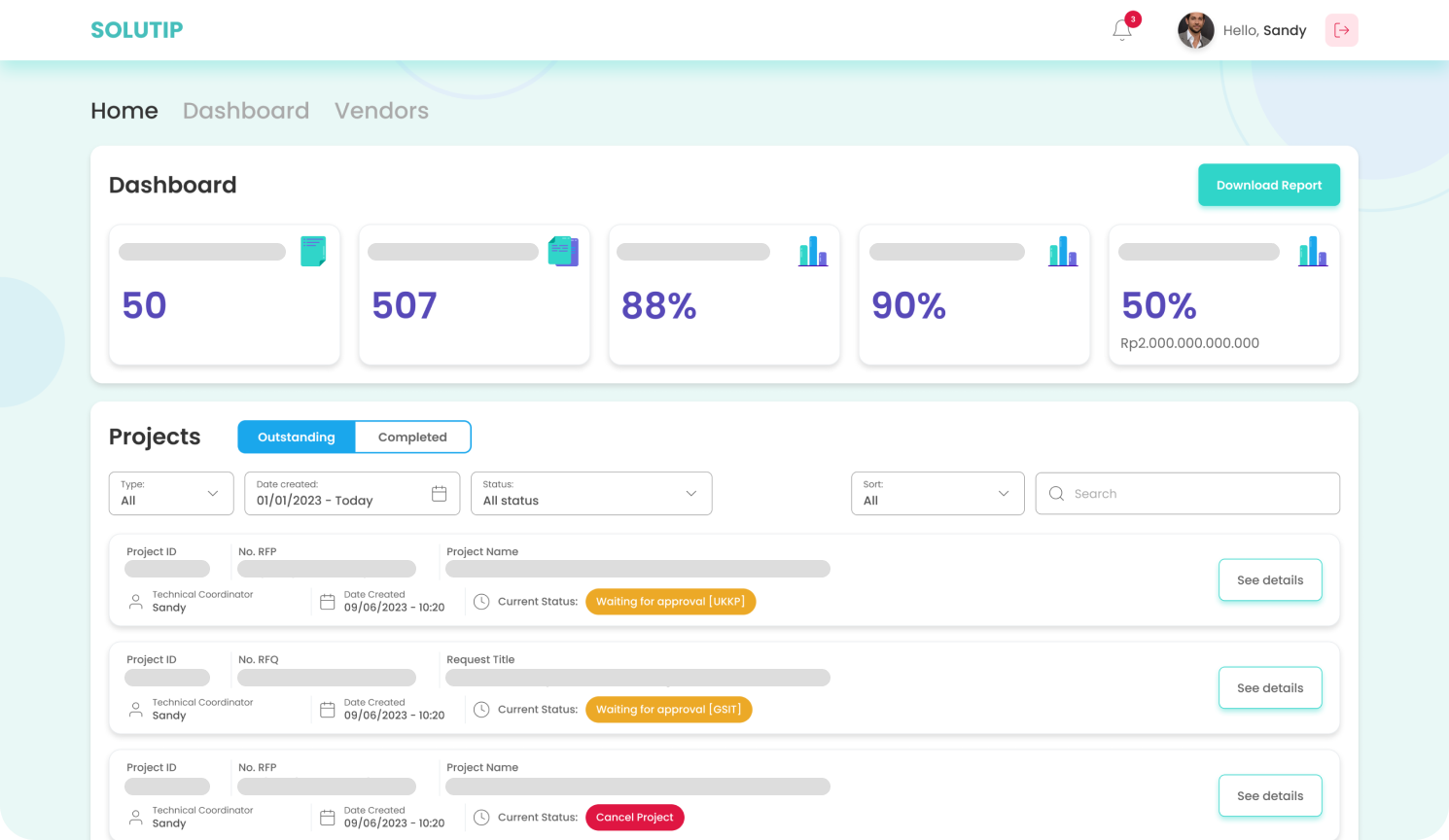Click the clock icon beside the first Current Status
Screen dimensions: 1449x840
481,601
